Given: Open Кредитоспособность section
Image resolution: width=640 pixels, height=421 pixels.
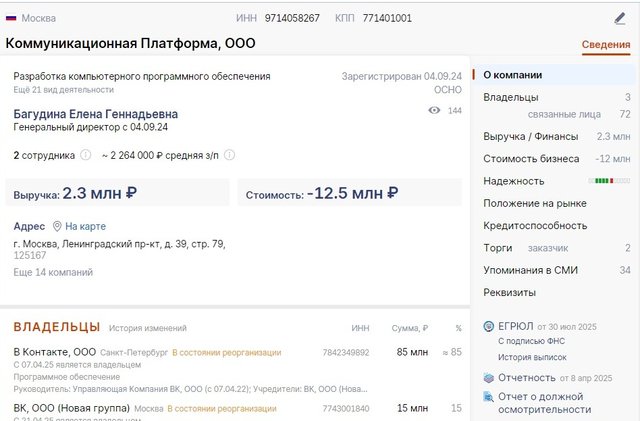Looking at the screenshot, I should 535,225.
